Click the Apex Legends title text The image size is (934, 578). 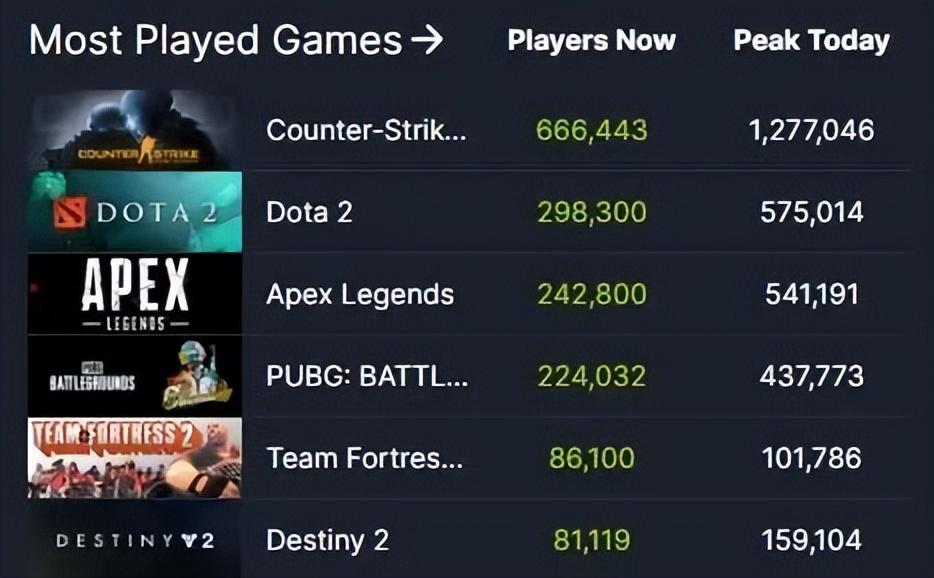[360, 294]
